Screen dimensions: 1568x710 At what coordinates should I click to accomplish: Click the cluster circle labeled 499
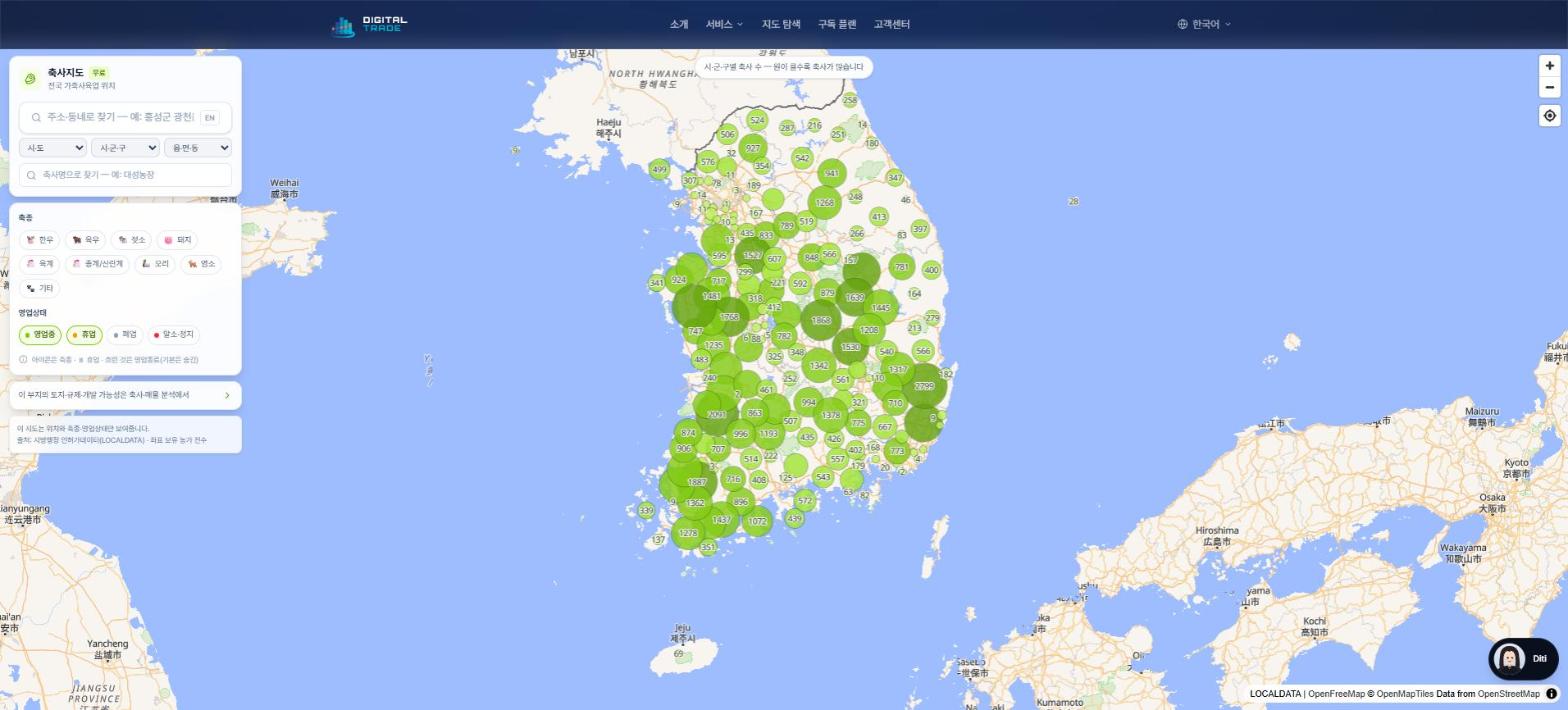pos(659,170)
